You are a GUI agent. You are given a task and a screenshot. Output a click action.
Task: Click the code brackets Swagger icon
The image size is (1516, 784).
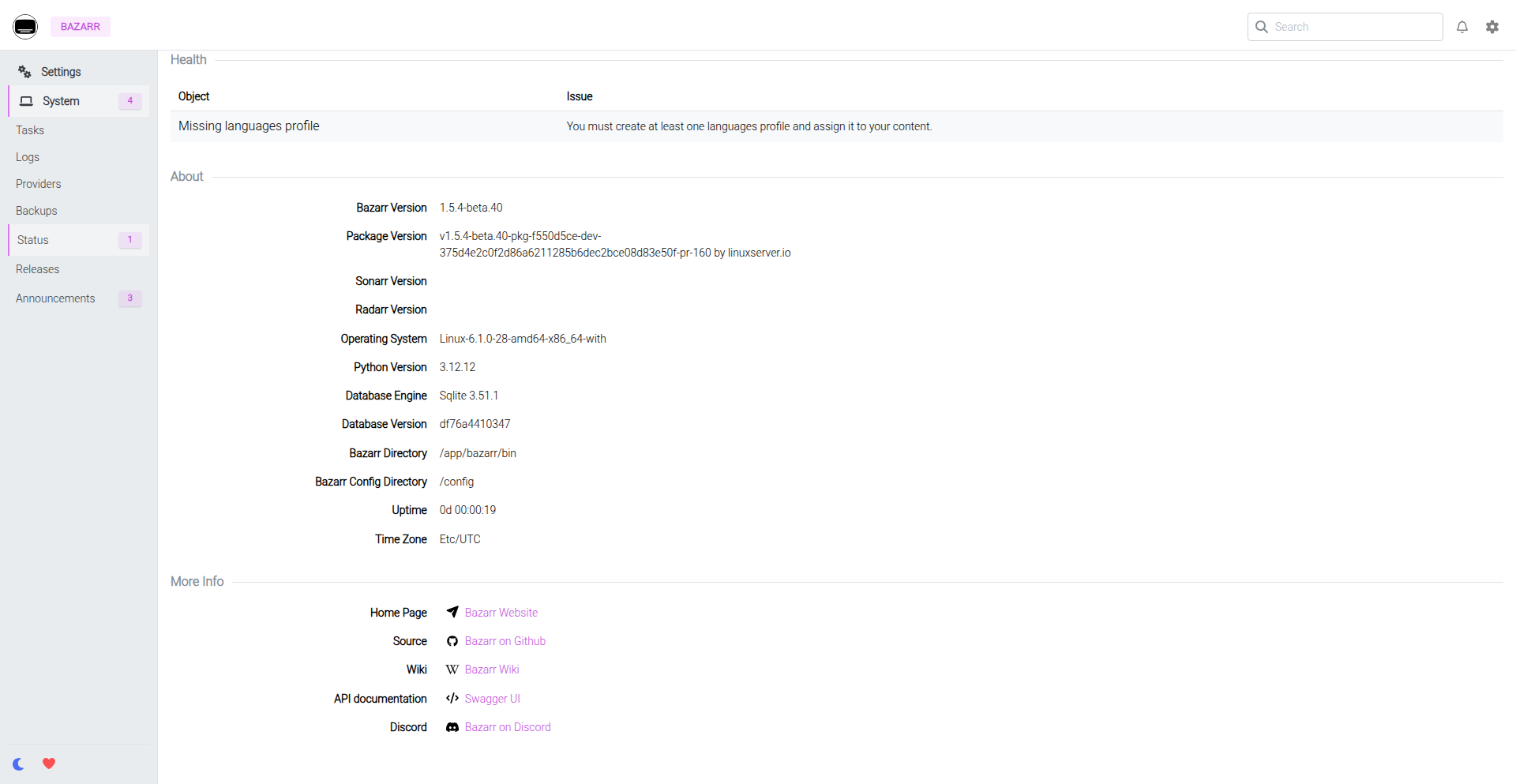click(x=452, y=698)
